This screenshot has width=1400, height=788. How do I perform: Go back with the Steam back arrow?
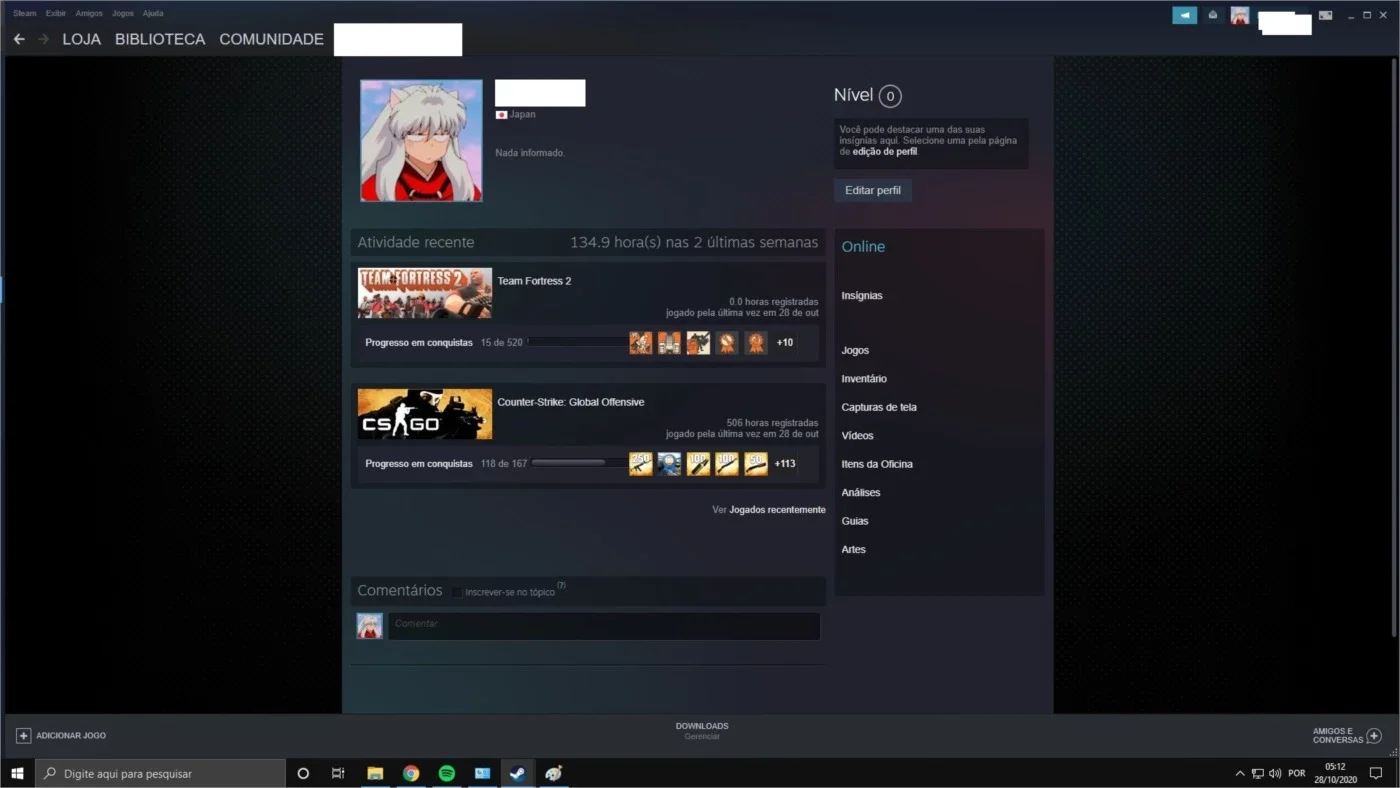click(x=19, y=39)
